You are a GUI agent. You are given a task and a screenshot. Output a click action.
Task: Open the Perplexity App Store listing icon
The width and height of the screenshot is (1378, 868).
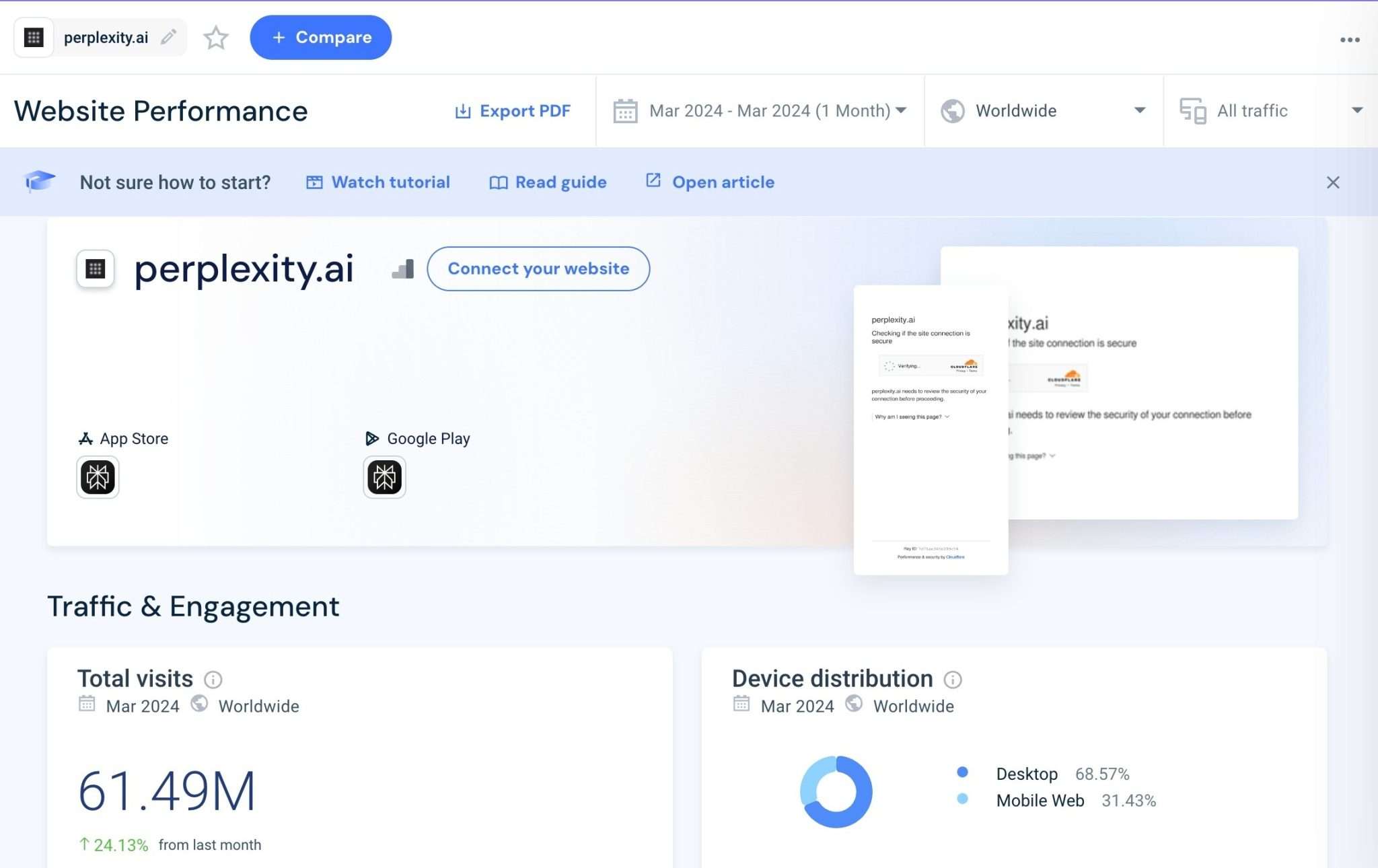(x=97, y=476)
